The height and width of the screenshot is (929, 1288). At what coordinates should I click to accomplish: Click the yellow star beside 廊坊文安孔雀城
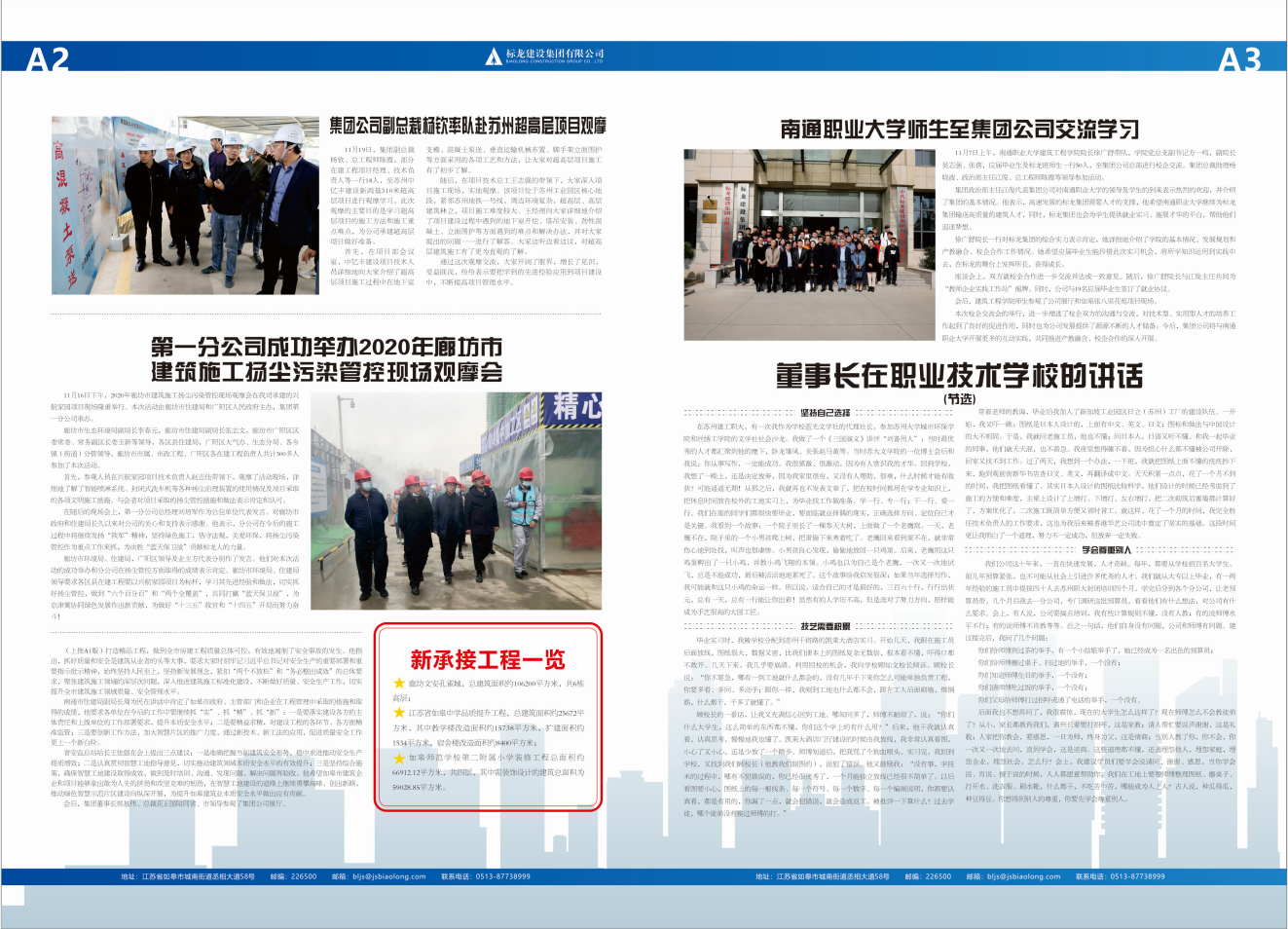tap(399, 684)
